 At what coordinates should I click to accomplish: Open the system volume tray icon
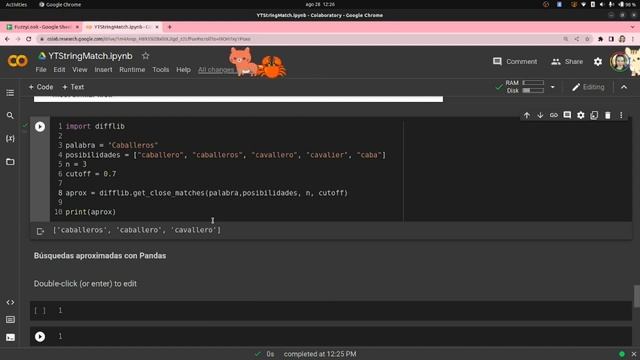click(602, 4)
